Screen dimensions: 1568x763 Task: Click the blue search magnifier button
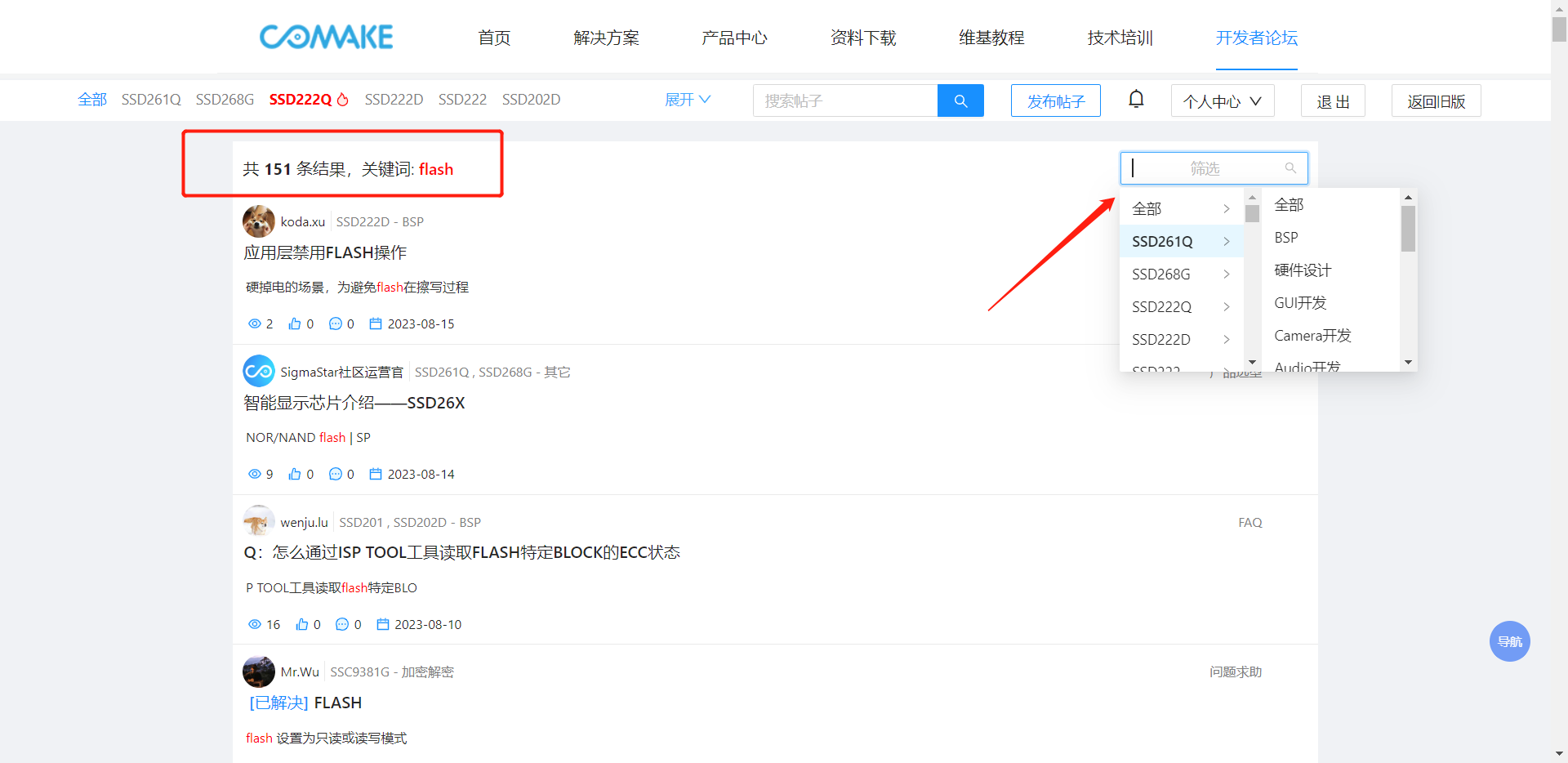(960, 100)
